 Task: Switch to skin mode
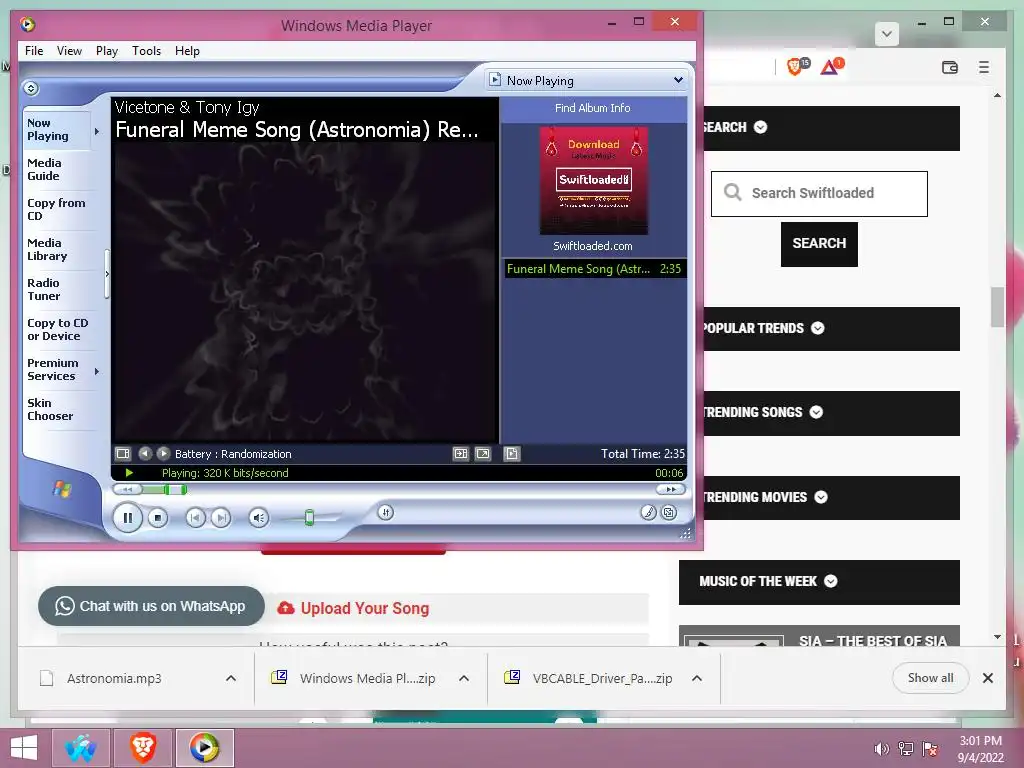pos(669,513)
